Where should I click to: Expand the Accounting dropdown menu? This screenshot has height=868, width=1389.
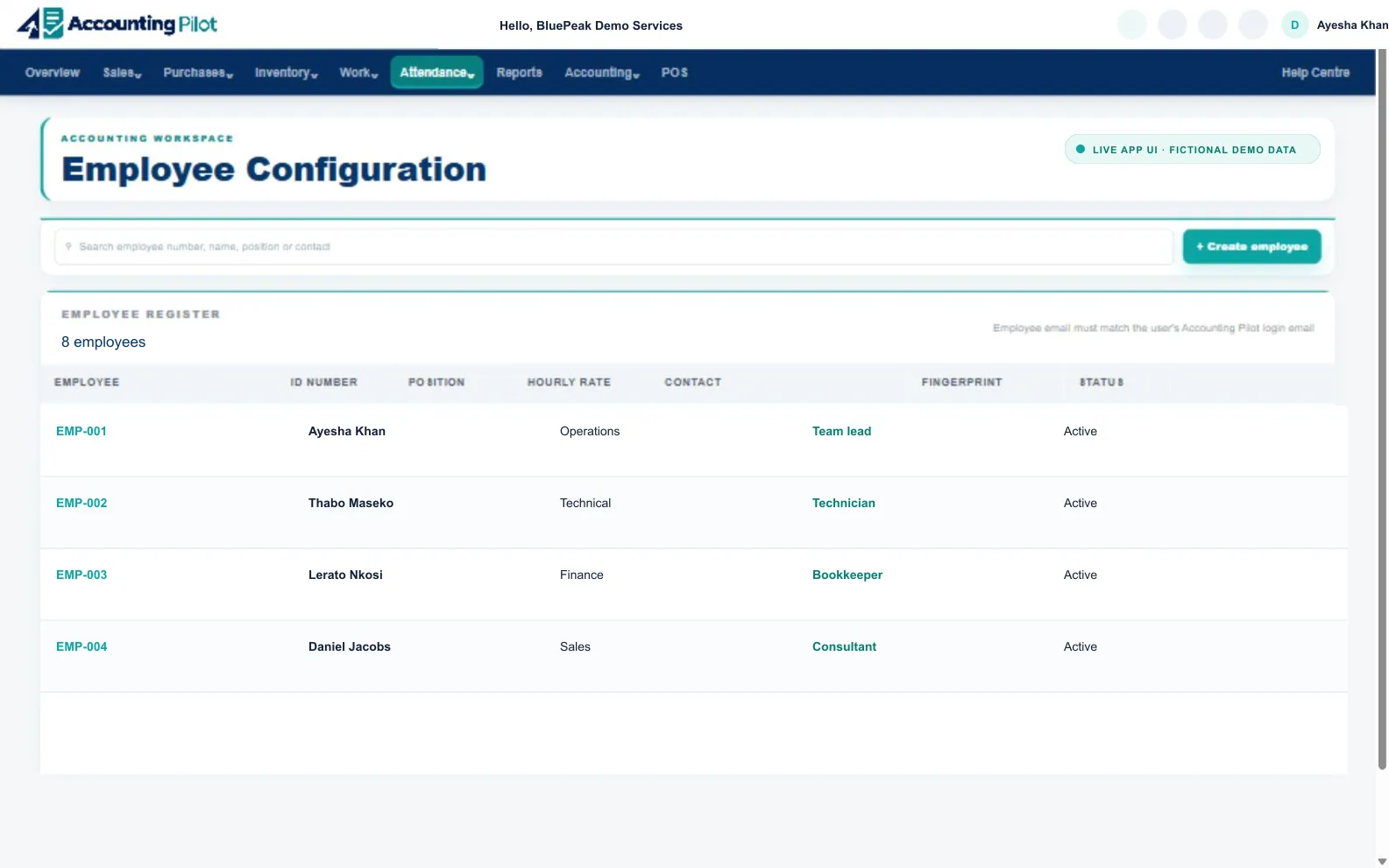602,73
